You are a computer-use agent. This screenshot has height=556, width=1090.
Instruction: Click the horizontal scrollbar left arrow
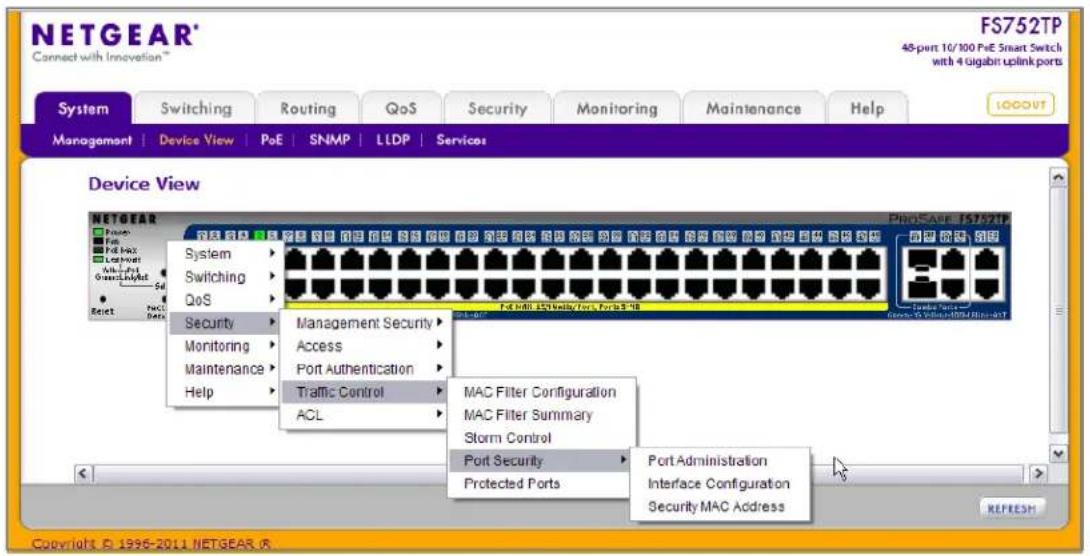(x=83, y=474)
